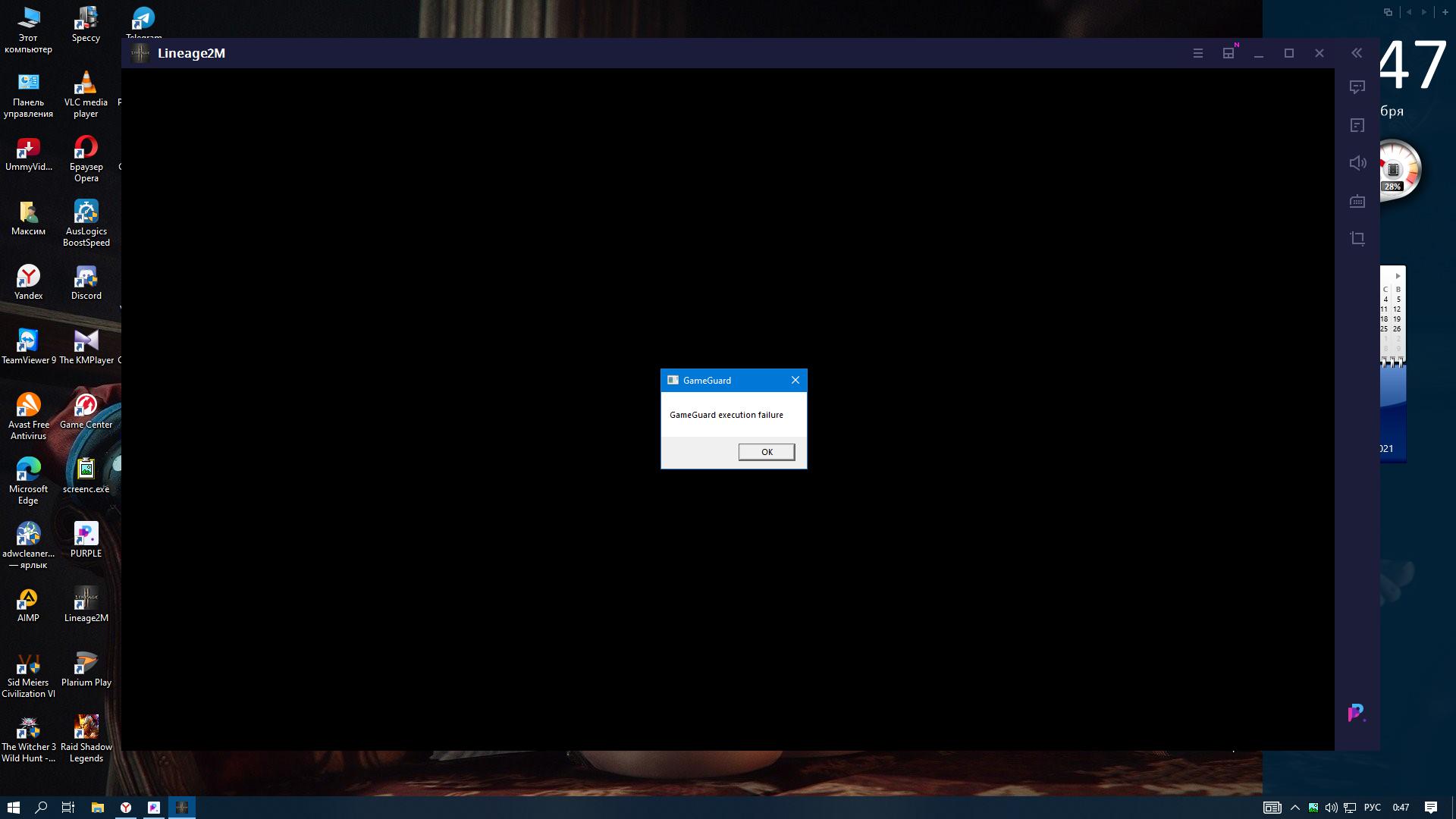Open Windows Start menu button
The width and height of the screenshot is (1456, 819).
(x=13, y=807)
